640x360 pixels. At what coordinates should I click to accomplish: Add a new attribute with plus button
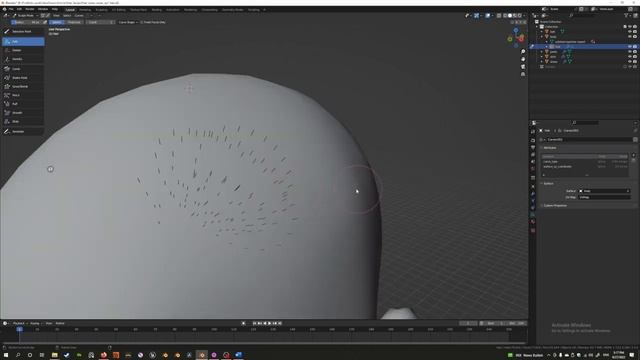(633, 155)
